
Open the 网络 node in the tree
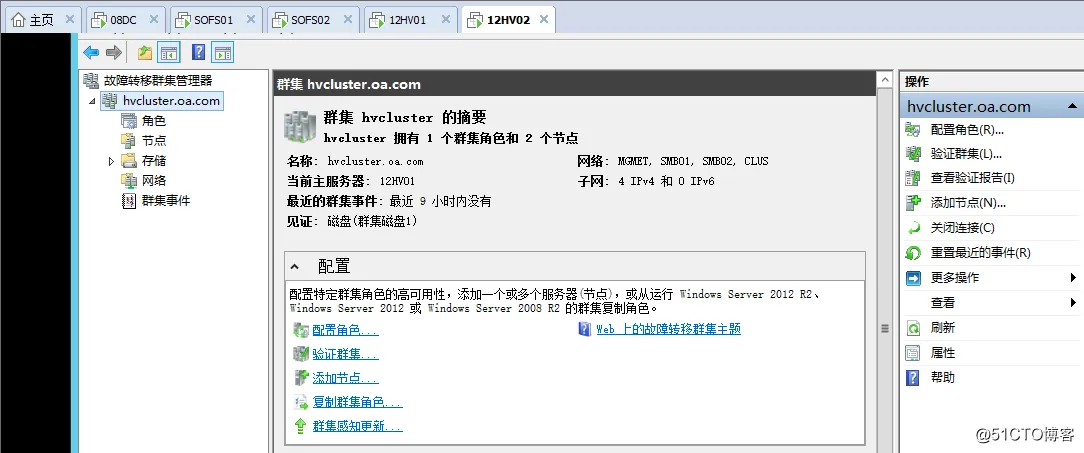click(x=153, y=181)
